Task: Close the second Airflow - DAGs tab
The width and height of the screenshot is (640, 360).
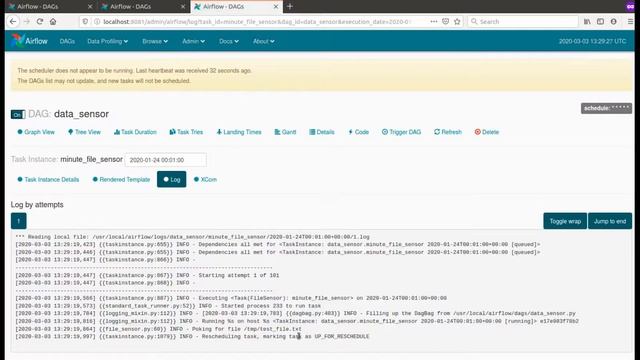Action: pyautogui.click(x=183, y=7)
